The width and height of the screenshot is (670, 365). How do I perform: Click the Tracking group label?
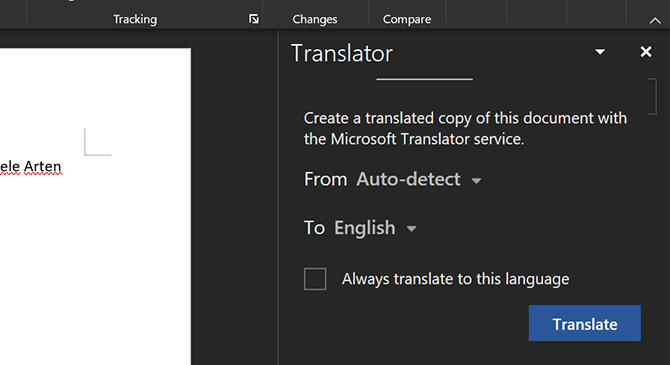coord(135,19)
